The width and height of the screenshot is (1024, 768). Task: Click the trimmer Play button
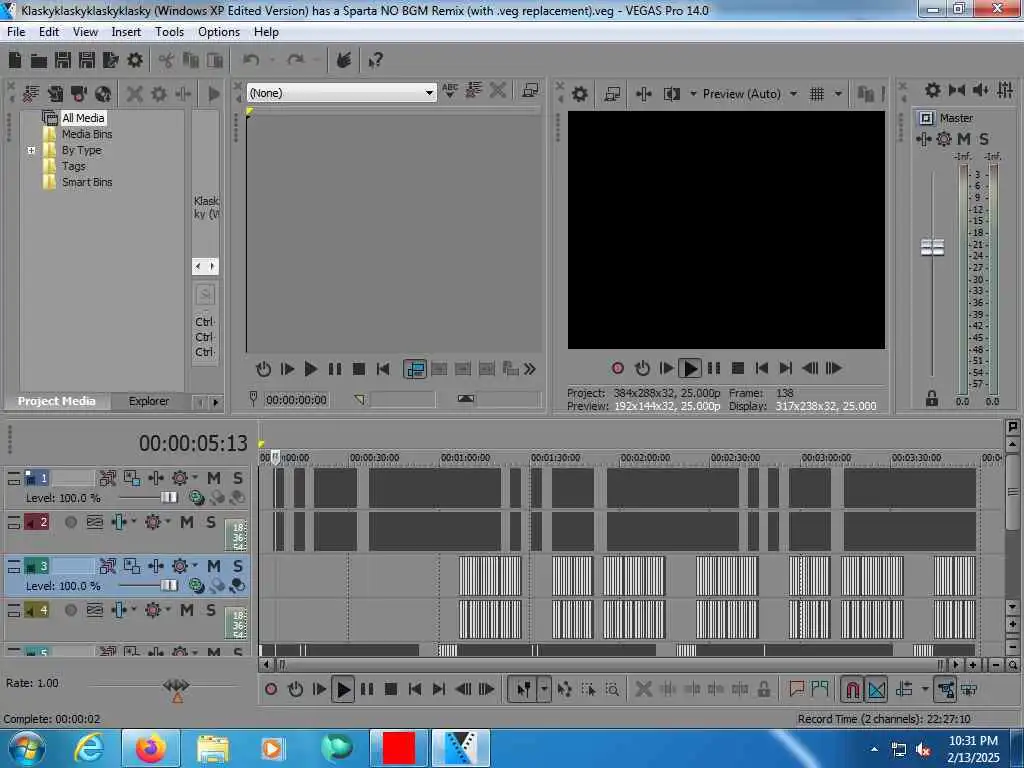click(x=311, y=369)
